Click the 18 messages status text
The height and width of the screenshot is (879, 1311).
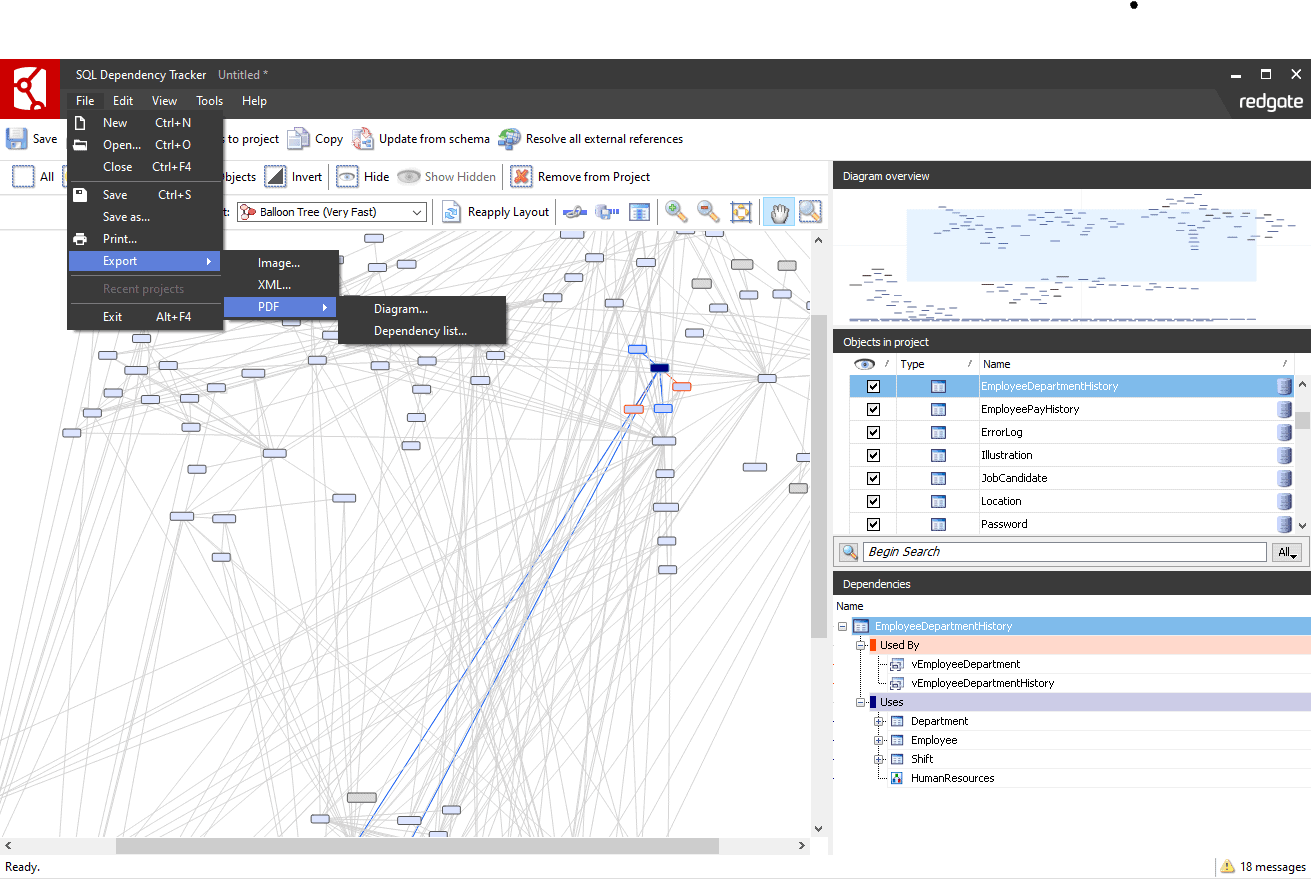(x=1273, y=867)
